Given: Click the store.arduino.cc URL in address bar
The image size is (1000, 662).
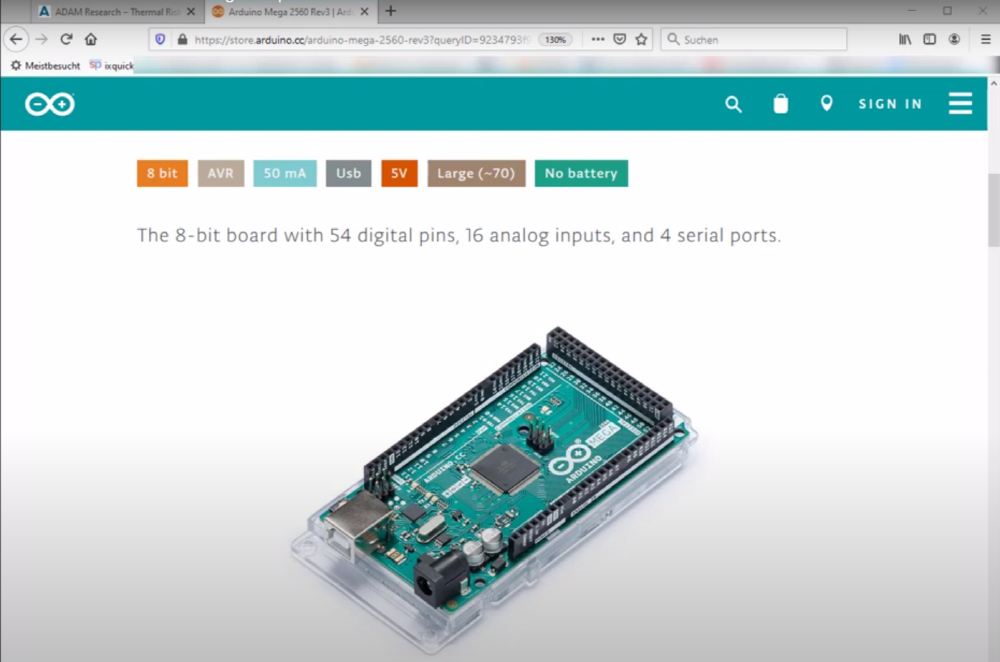Looking at the screenshot, I should 362,40.
